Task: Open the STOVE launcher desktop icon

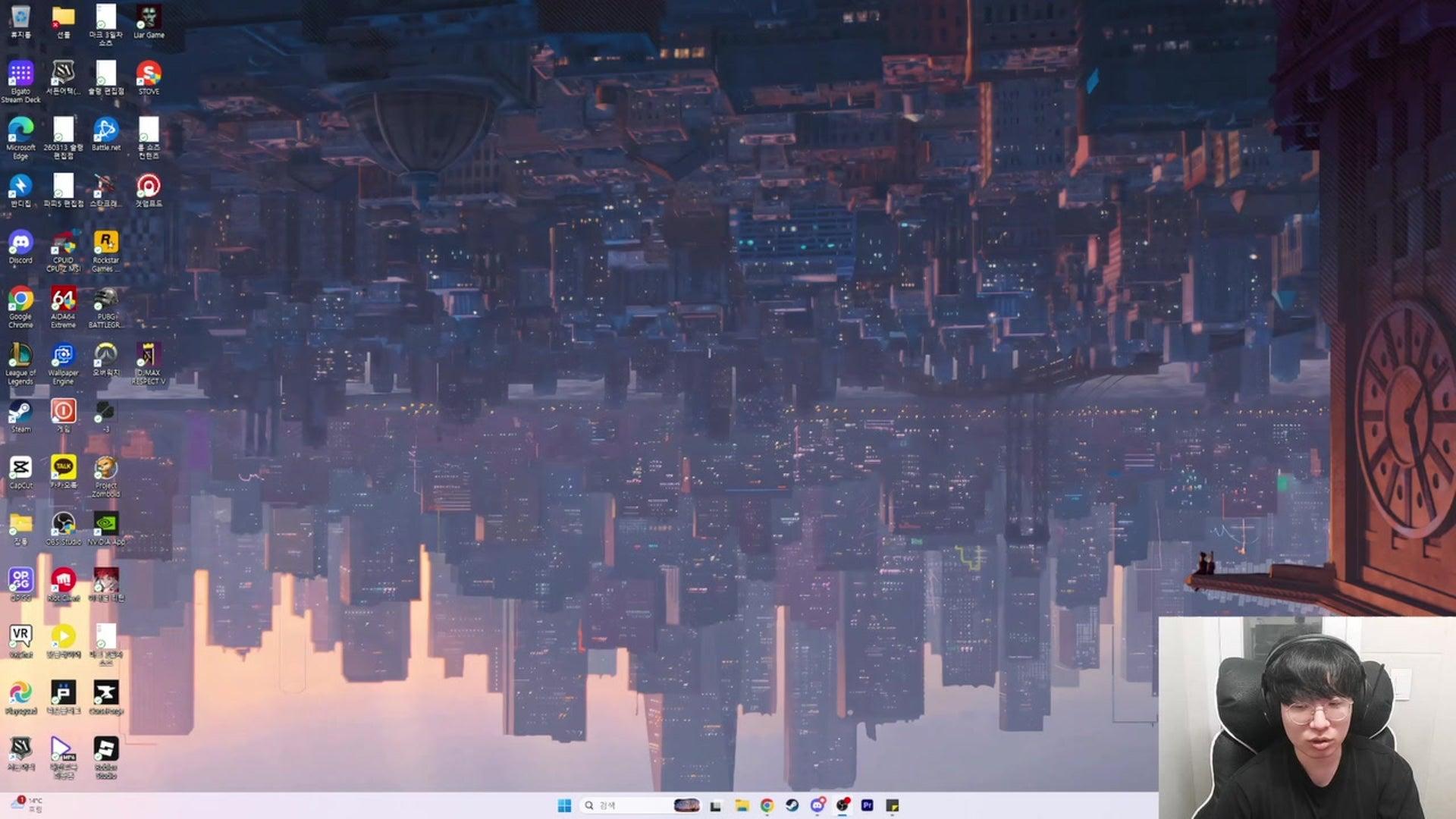Action: point(149,74)
